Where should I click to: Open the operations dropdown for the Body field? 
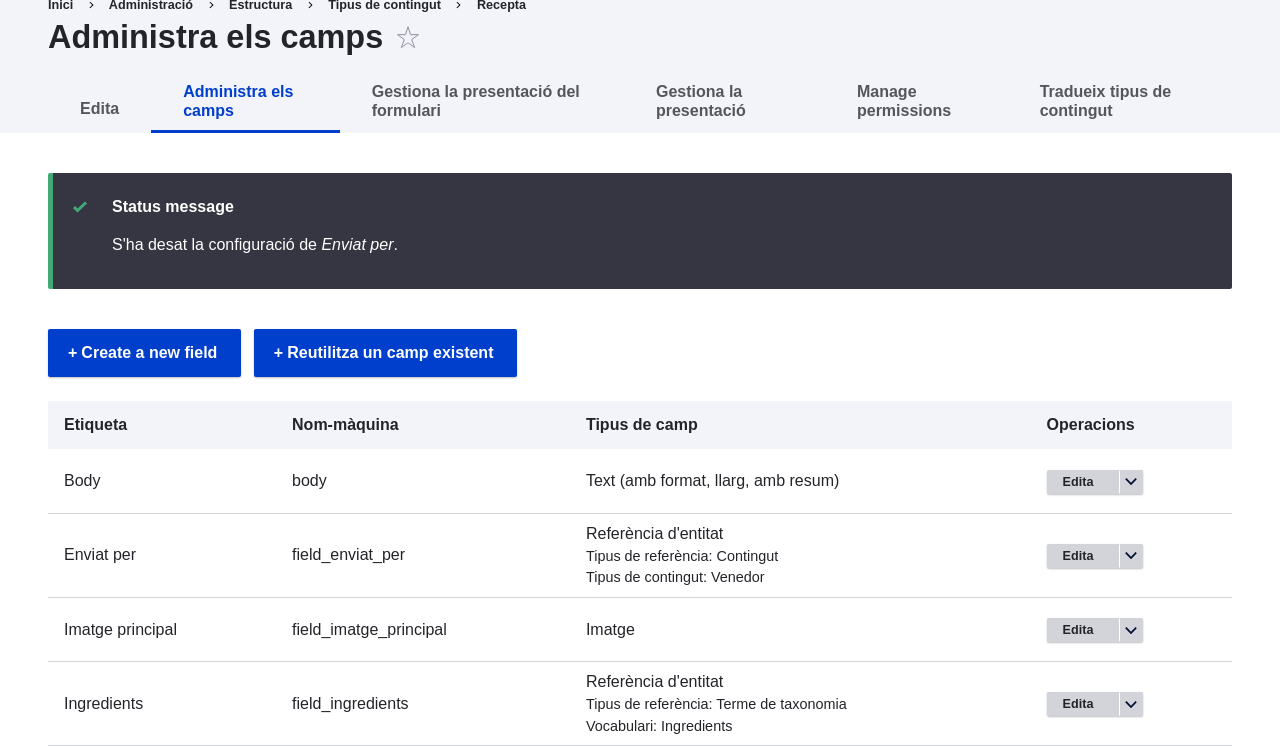click(1130, 481)
